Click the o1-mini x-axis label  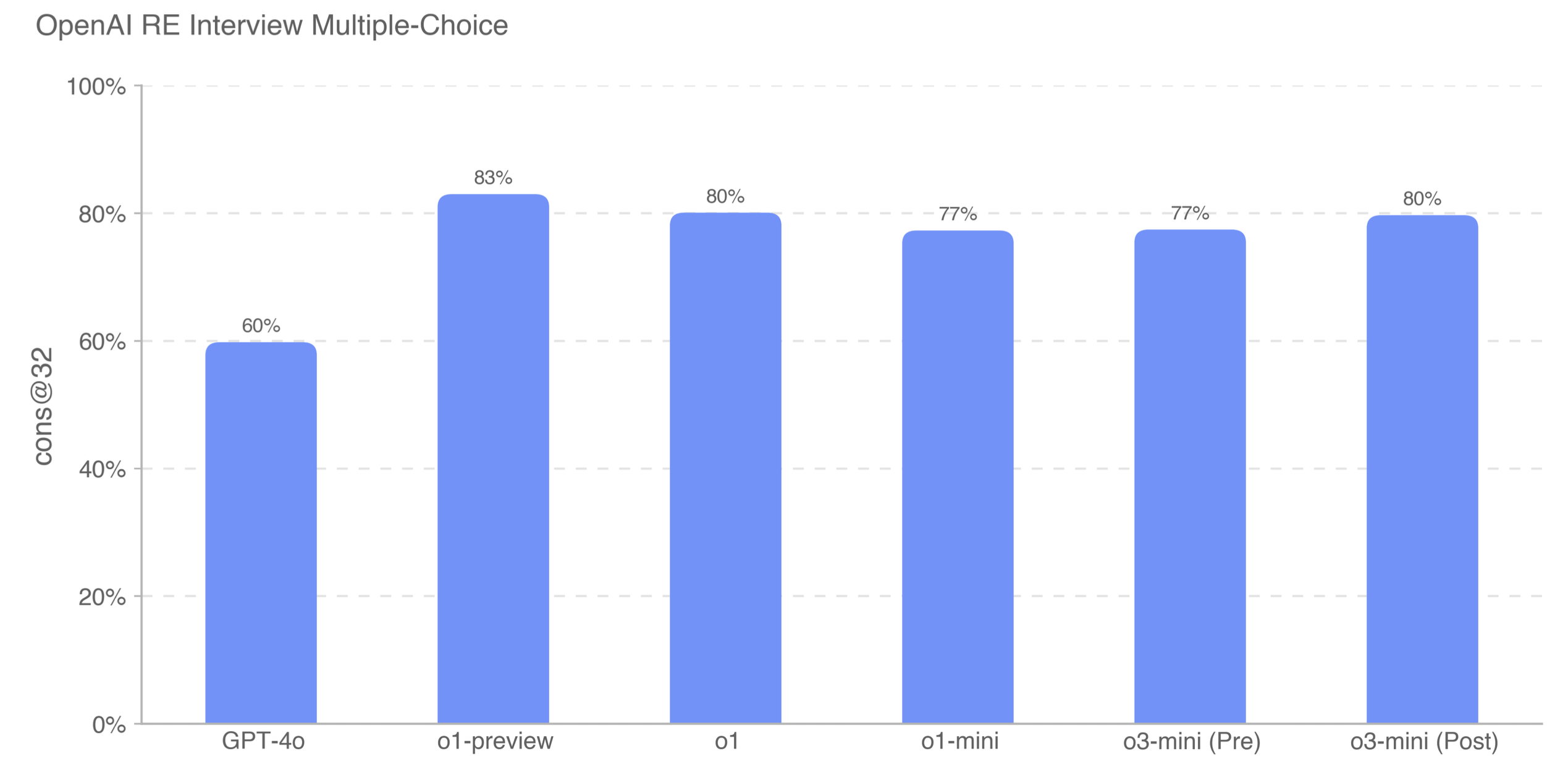959,741
